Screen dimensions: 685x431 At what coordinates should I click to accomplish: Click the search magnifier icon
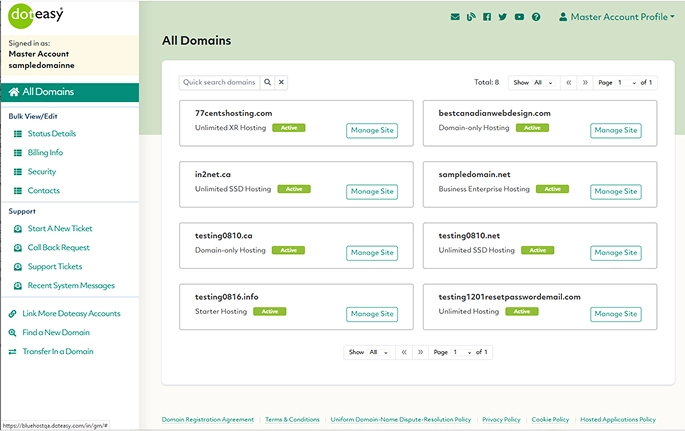point(267,82)
